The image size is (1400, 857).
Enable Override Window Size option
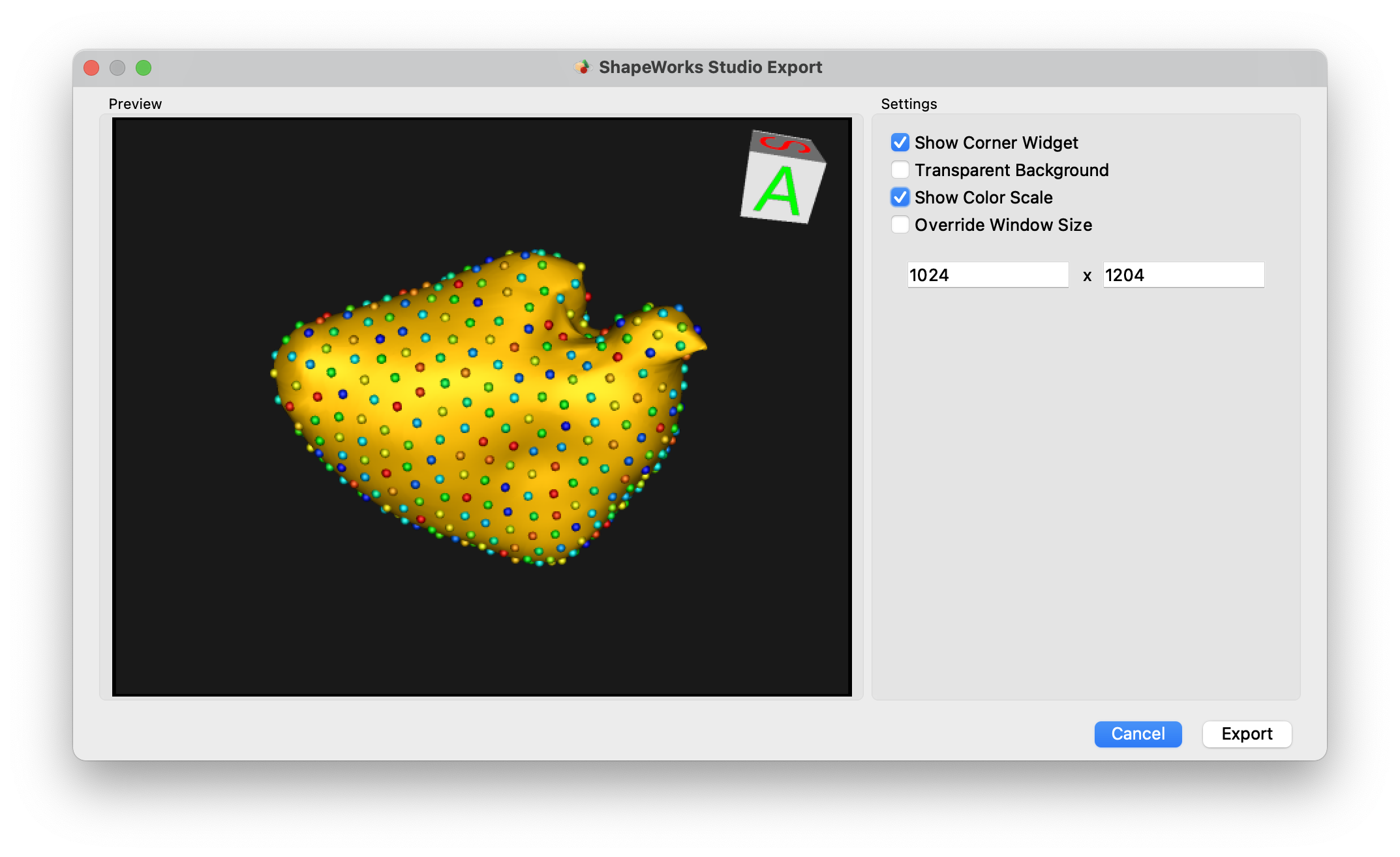(898, 224)
